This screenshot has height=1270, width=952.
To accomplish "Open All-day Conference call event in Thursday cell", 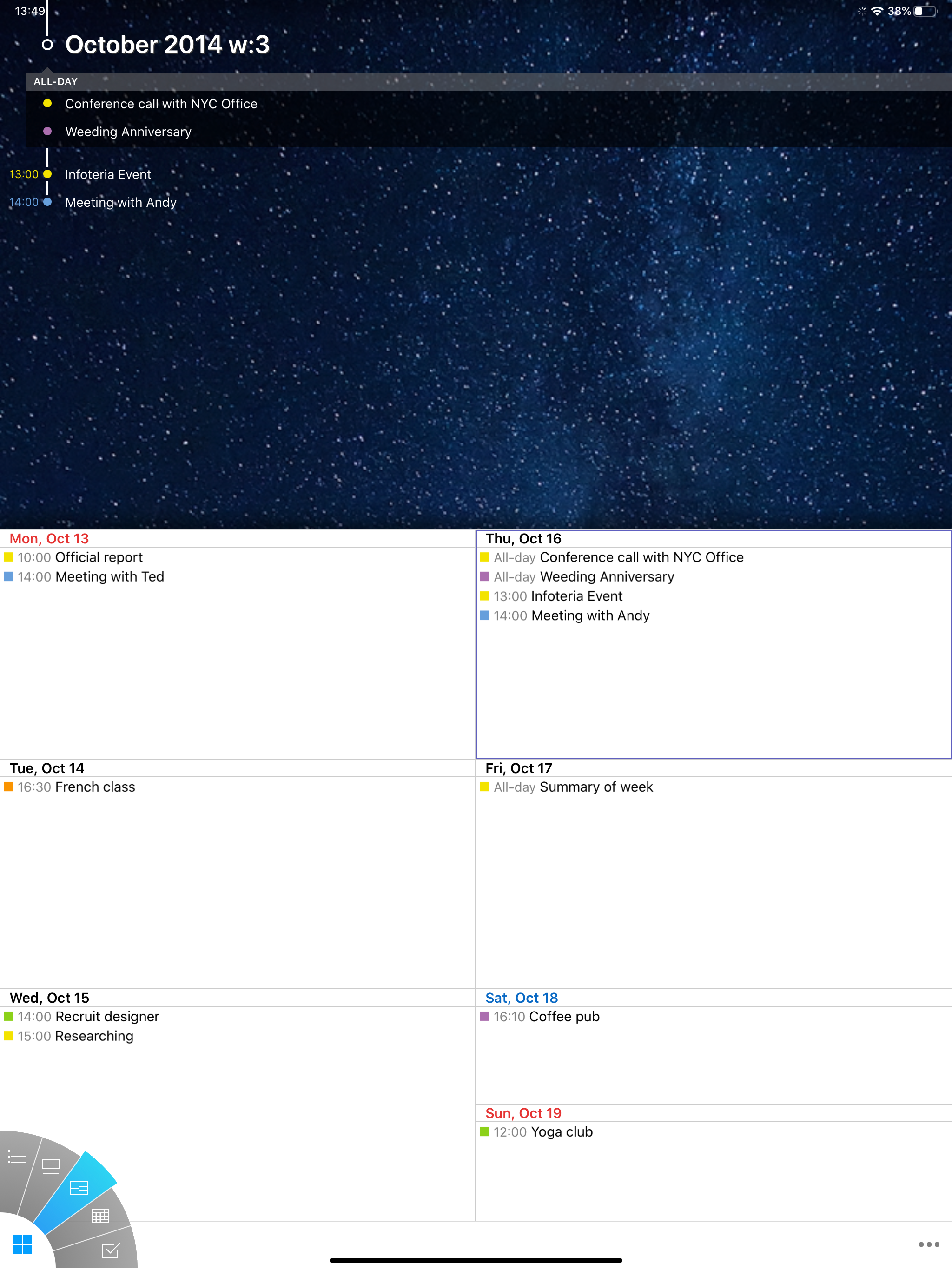I will (x=612, y=557).
